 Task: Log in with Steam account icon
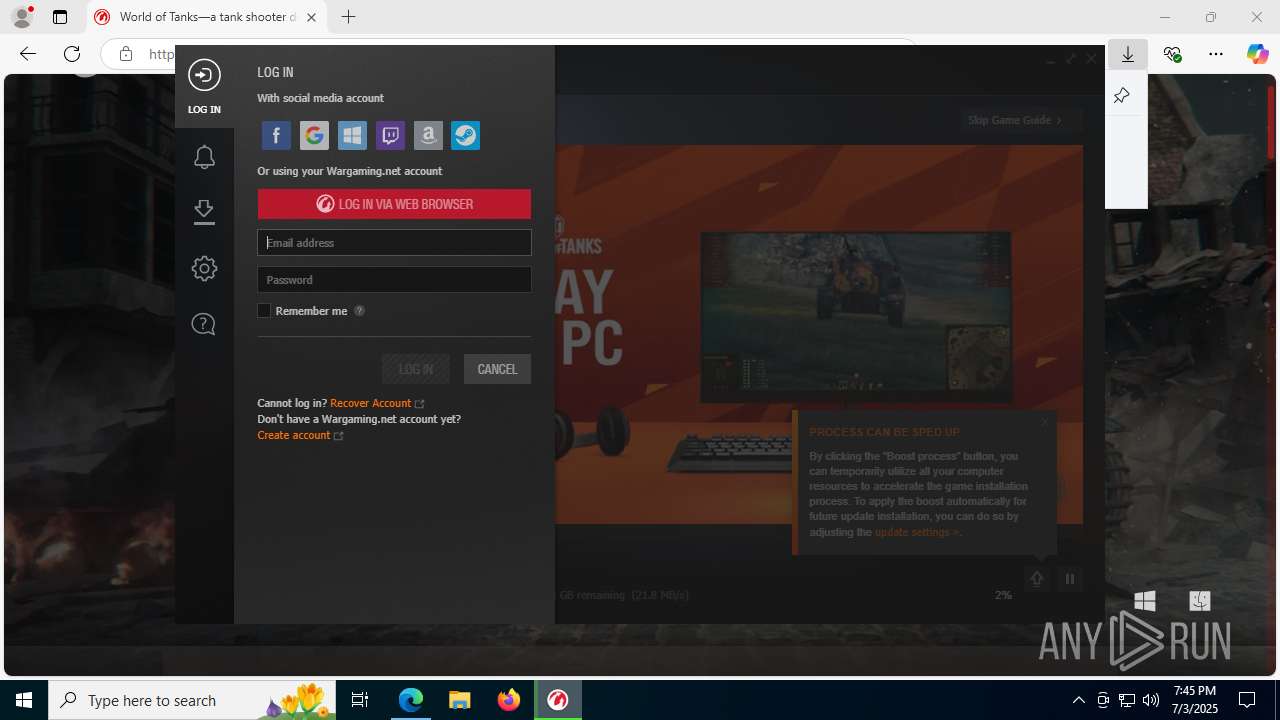(x=466, y=135)
